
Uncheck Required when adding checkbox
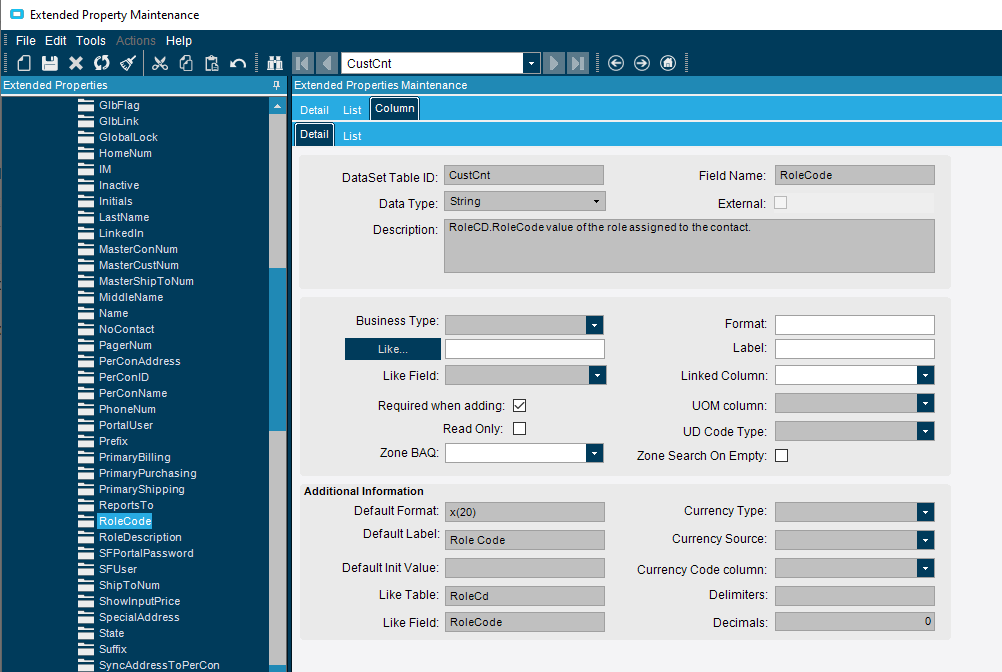(x=520, y=406)
